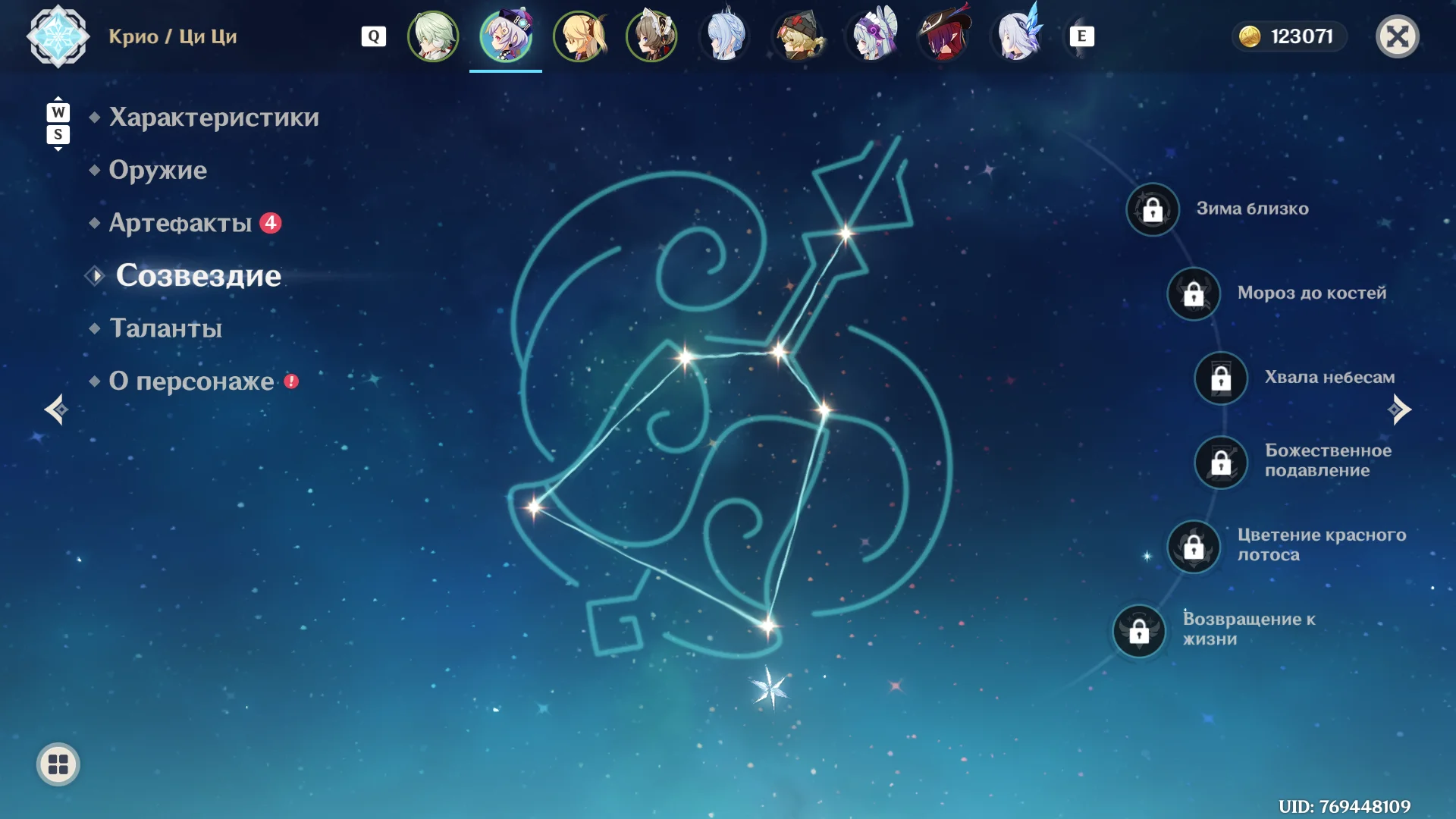
Task: Click the UID: 769448109 text
Action: click(x=1345, y=806)
